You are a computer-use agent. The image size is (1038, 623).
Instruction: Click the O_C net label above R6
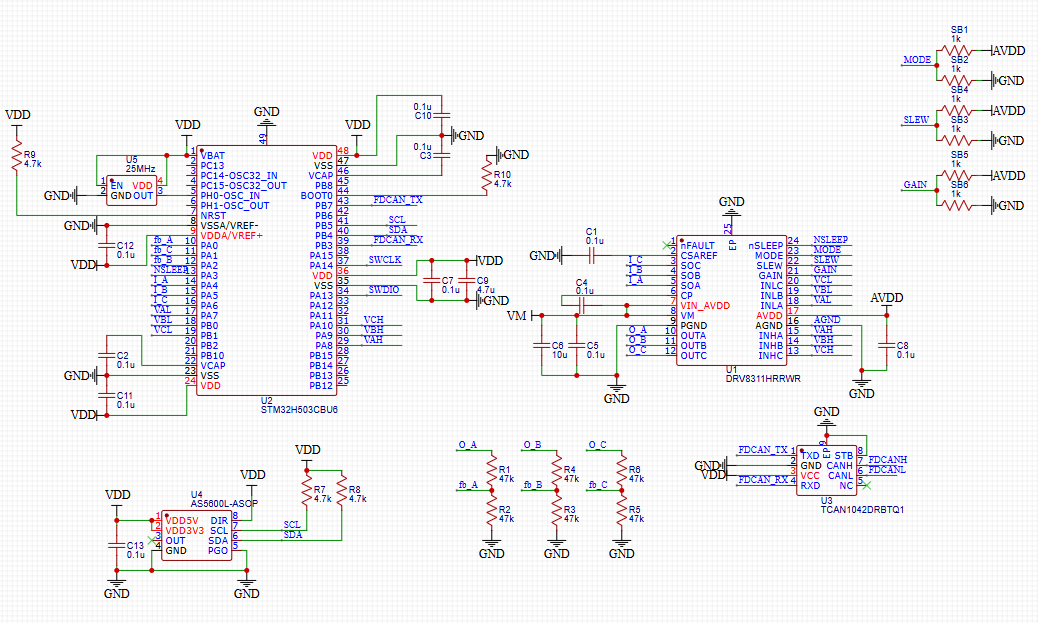(x=597, y=444)
